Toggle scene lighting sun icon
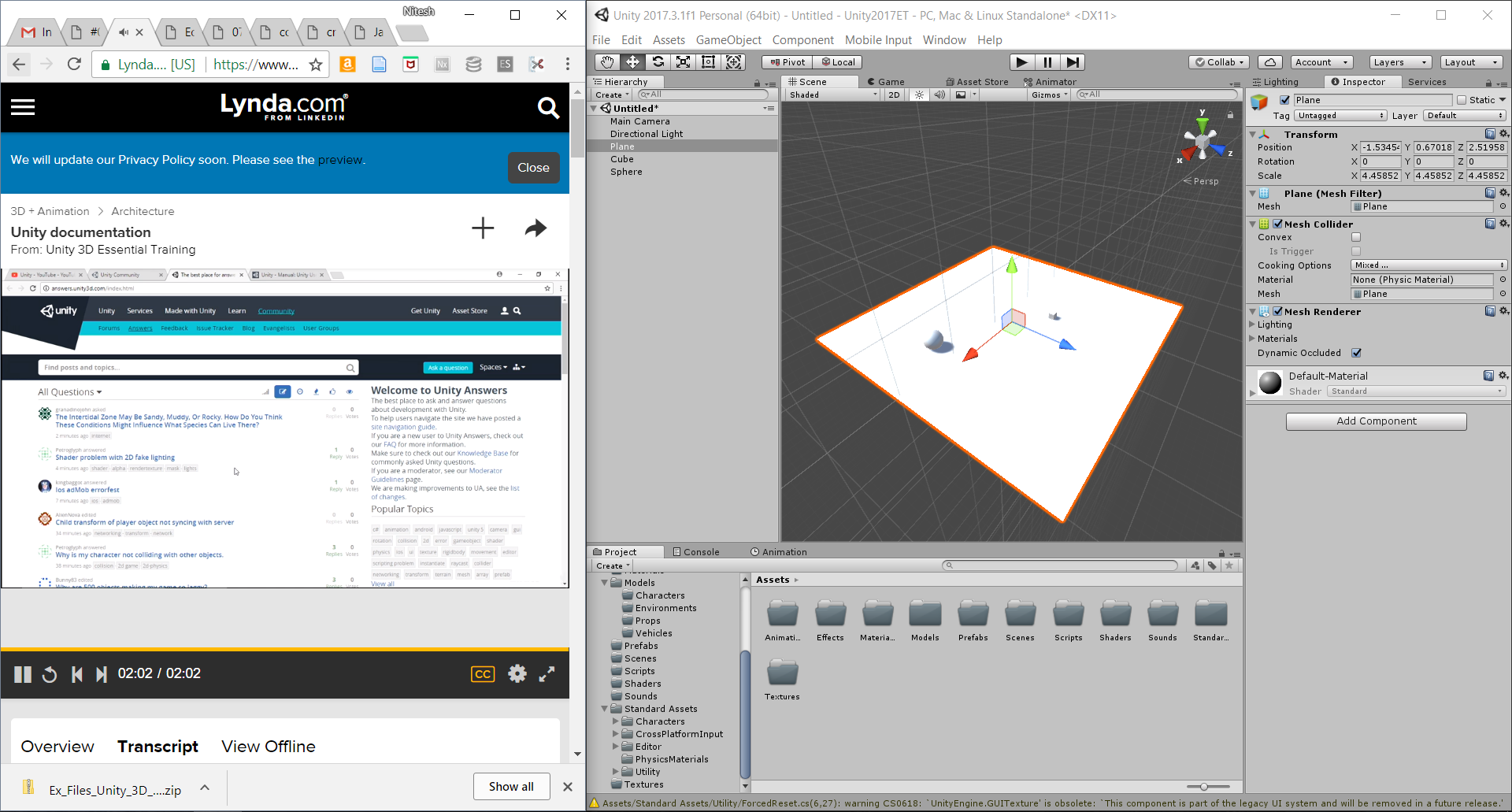The width and height of the screenshot is (1512, 812). click(919, 95)
